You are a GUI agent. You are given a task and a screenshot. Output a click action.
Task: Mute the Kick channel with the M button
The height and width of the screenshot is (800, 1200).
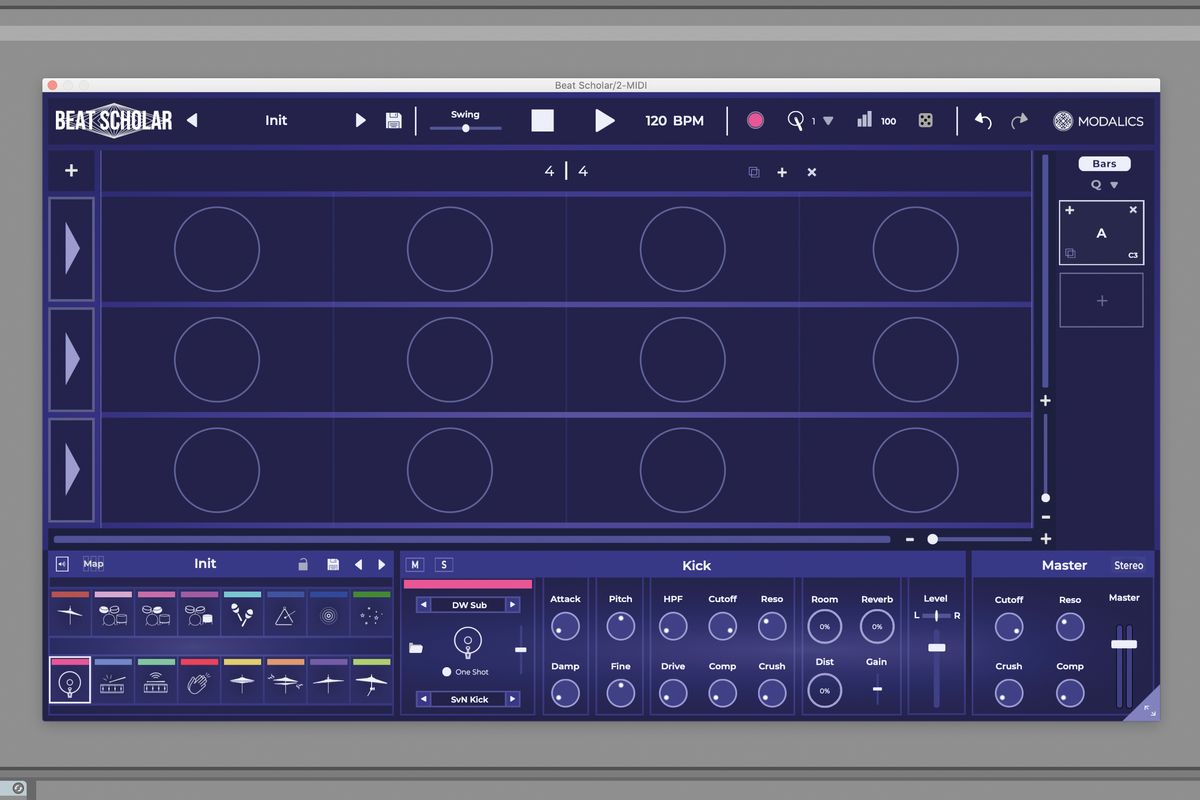pyautogui.click(x=414, y=564)
